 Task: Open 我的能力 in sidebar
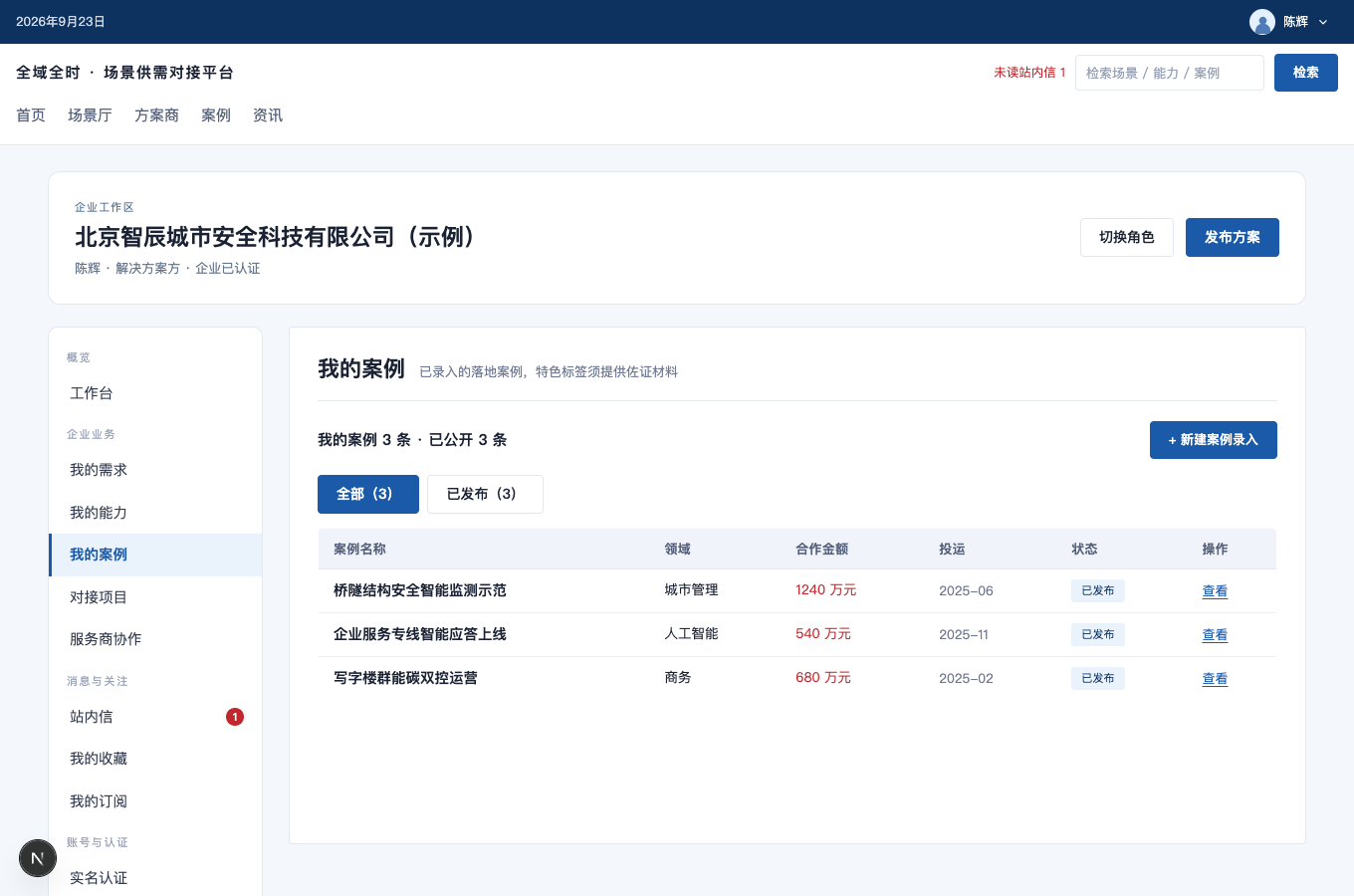155,513
